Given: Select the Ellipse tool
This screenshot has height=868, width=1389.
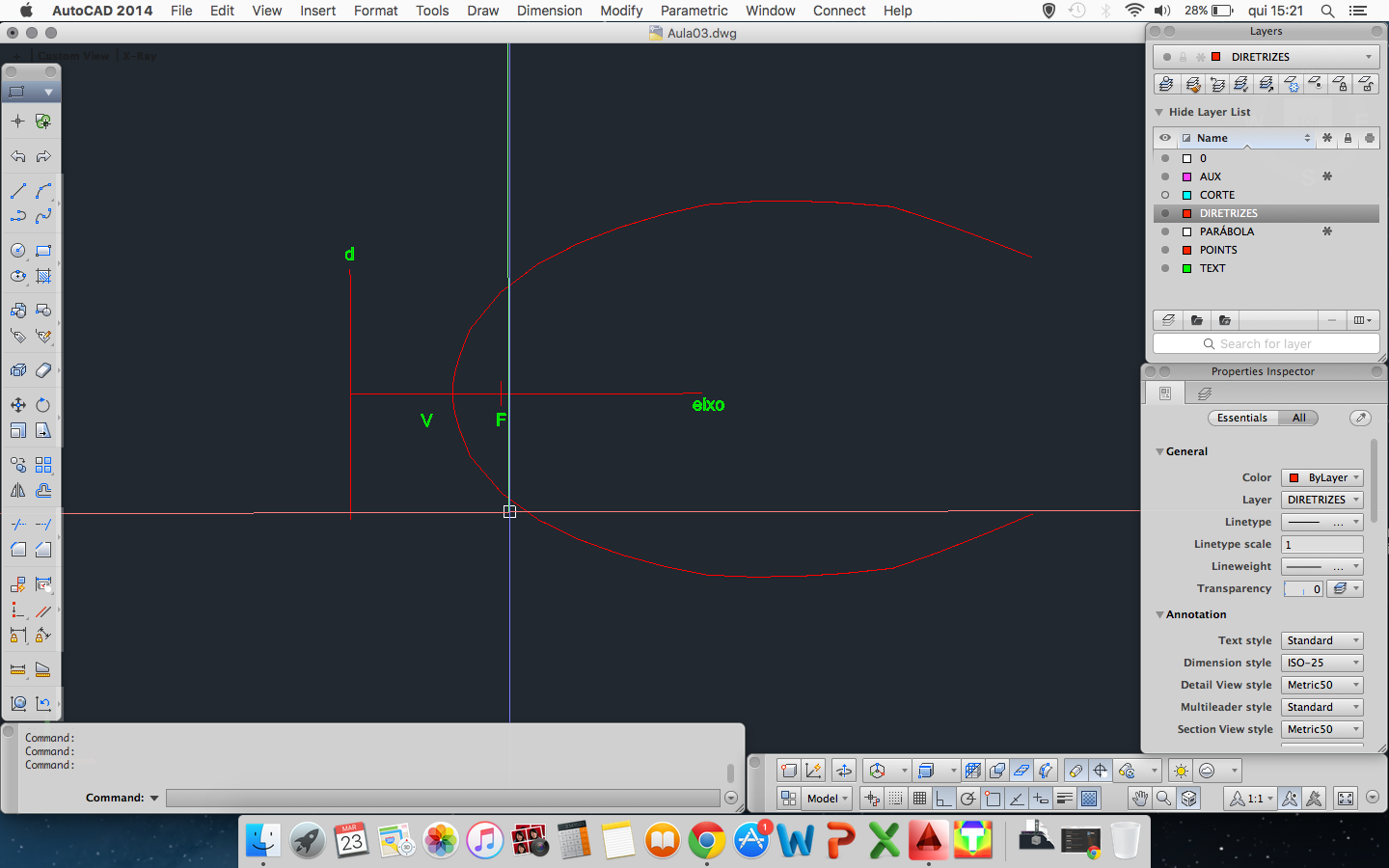Looking at the screenshot, I should [18, 276].
